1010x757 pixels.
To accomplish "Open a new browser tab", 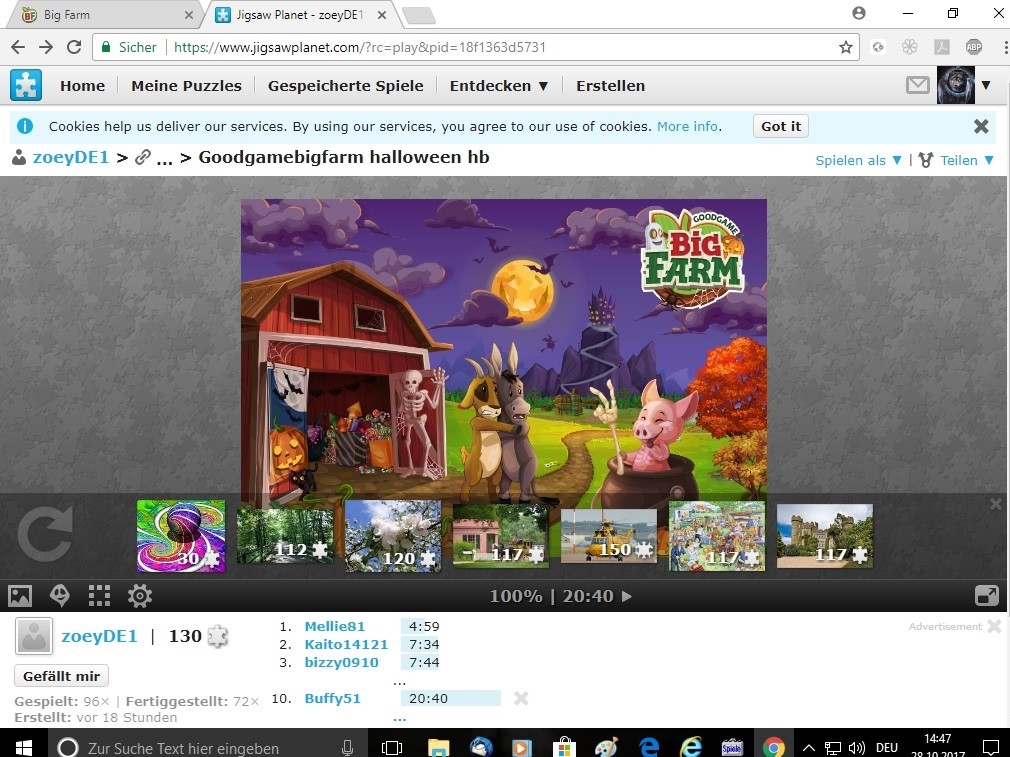I will [419, 15].
